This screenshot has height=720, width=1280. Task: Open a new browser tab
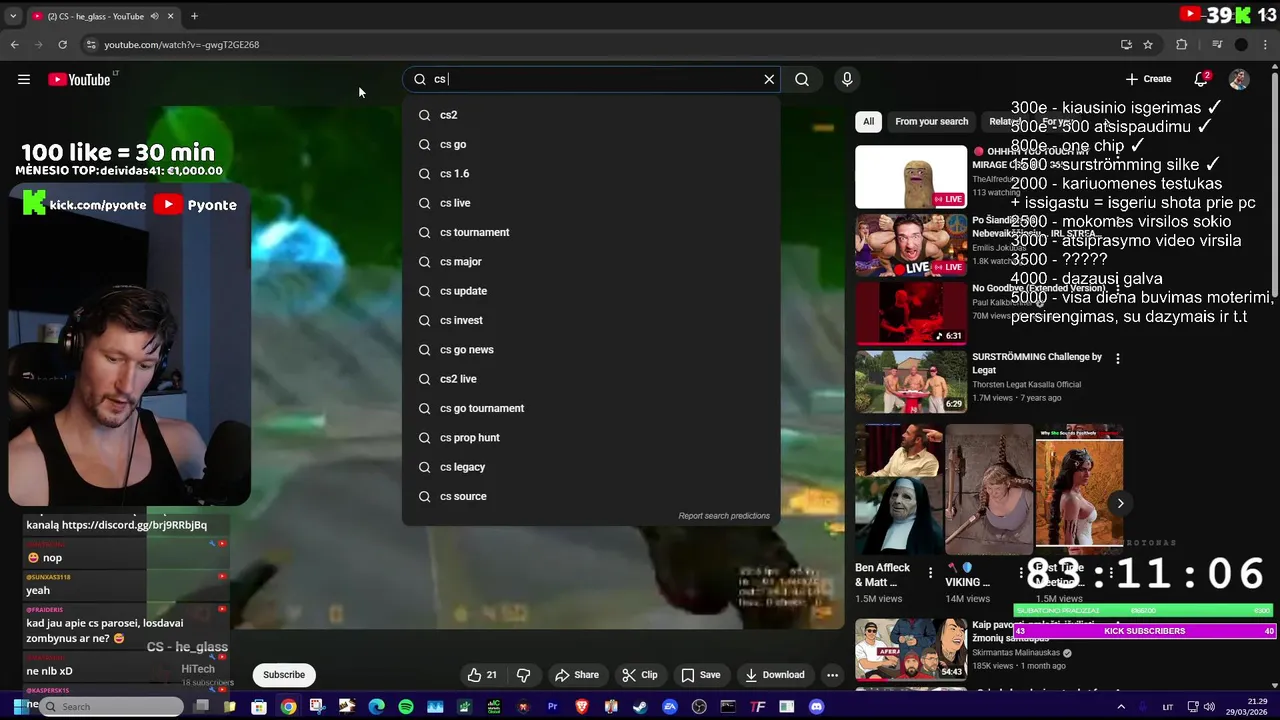(194, 16)
